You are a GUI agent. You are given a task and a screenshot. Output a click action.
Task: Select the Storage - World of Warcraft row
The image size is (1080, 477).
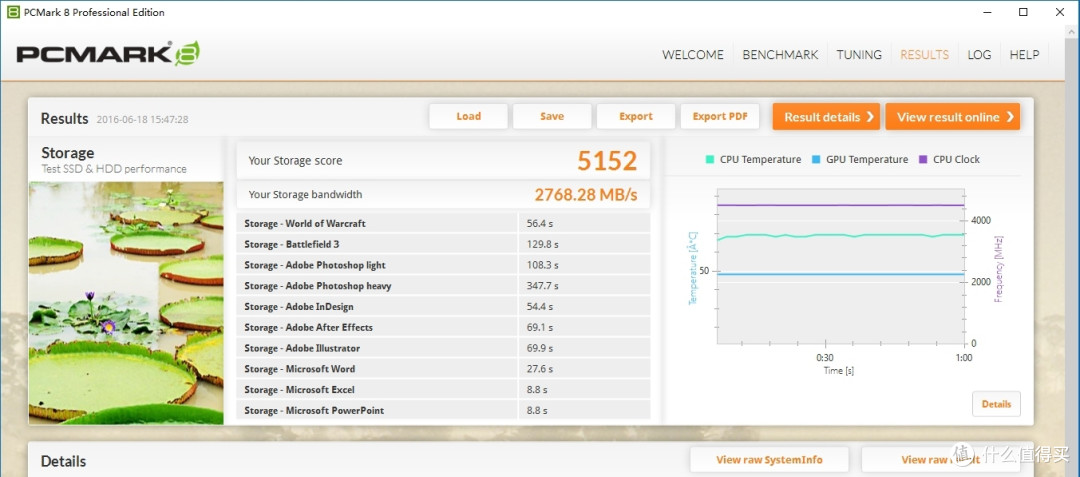click(443, 223)
